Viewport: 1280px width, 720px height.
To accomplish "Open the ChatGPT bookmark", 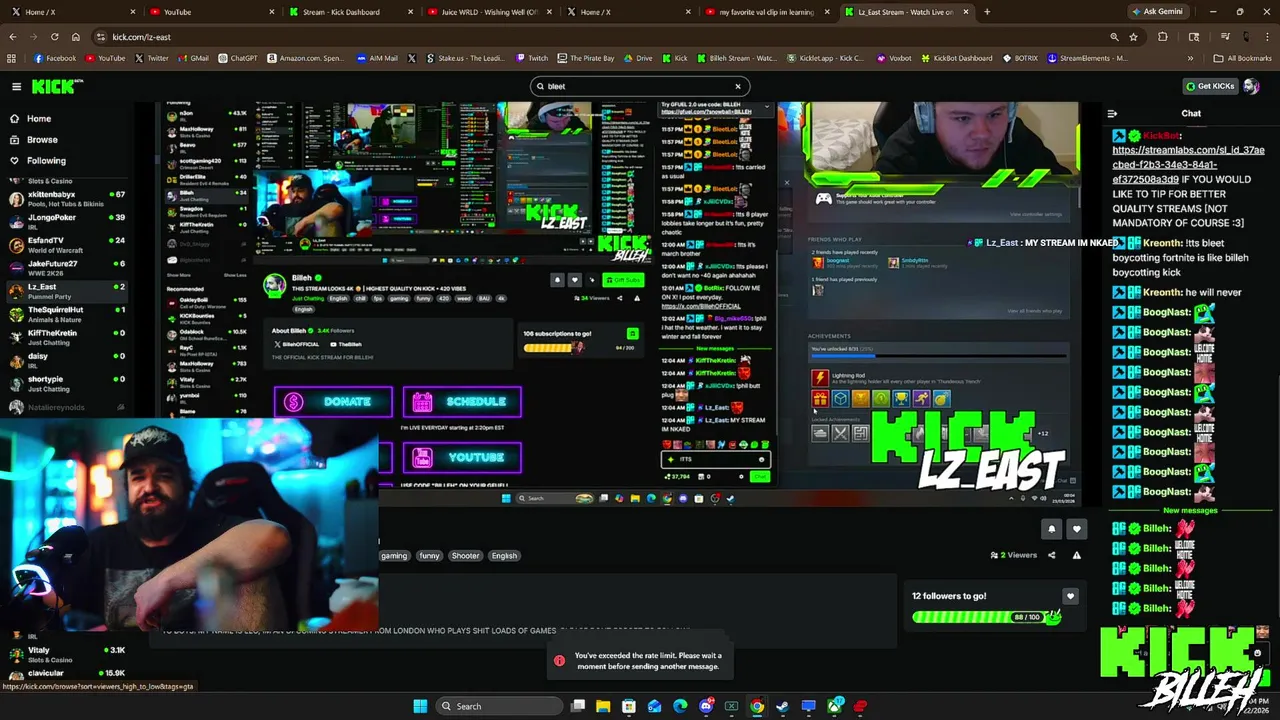I will pos(238,58).
